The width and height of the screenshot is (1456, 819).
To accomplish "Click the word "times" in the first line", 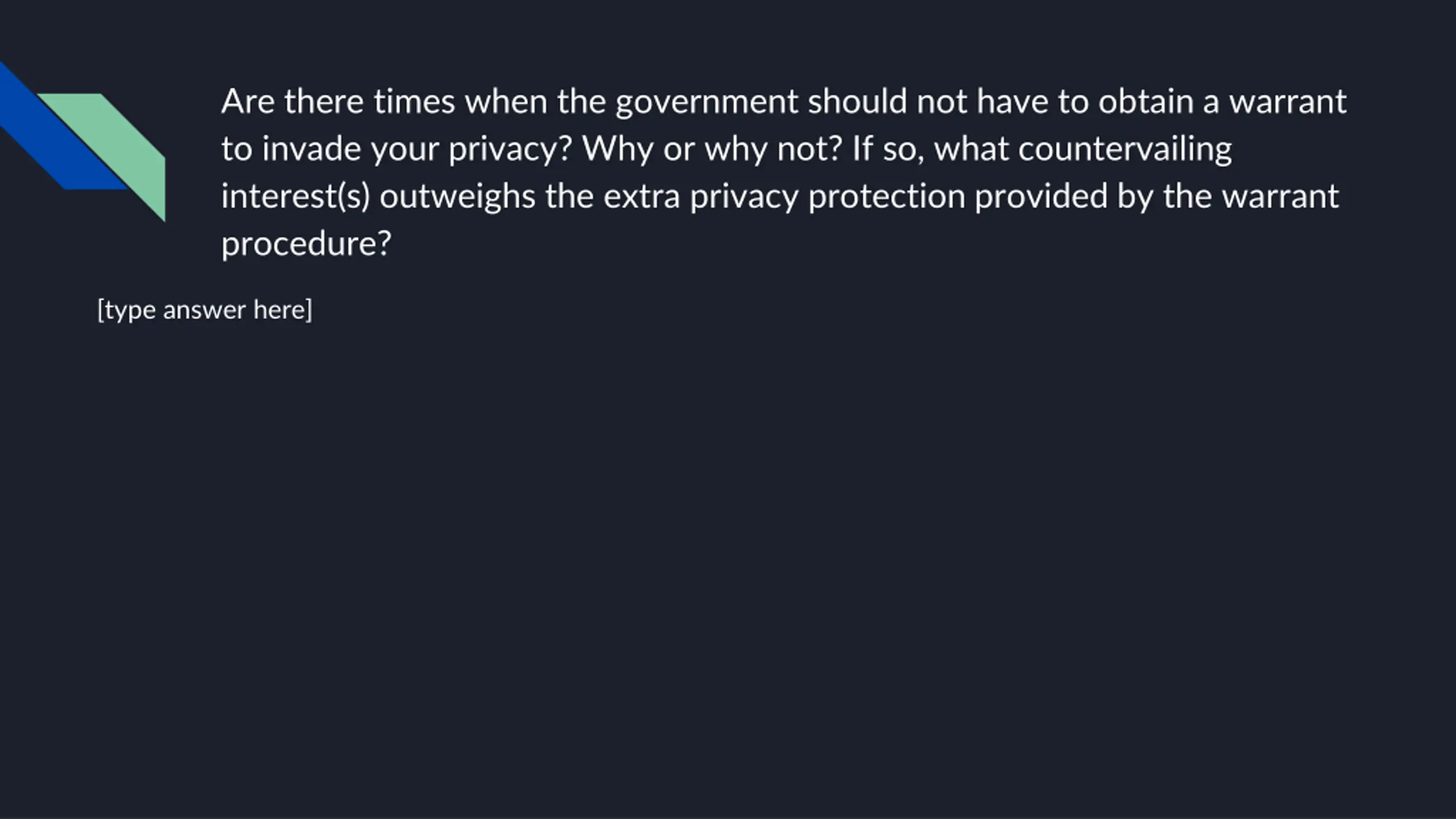I will pyautogui.click(x=414, y=102).
